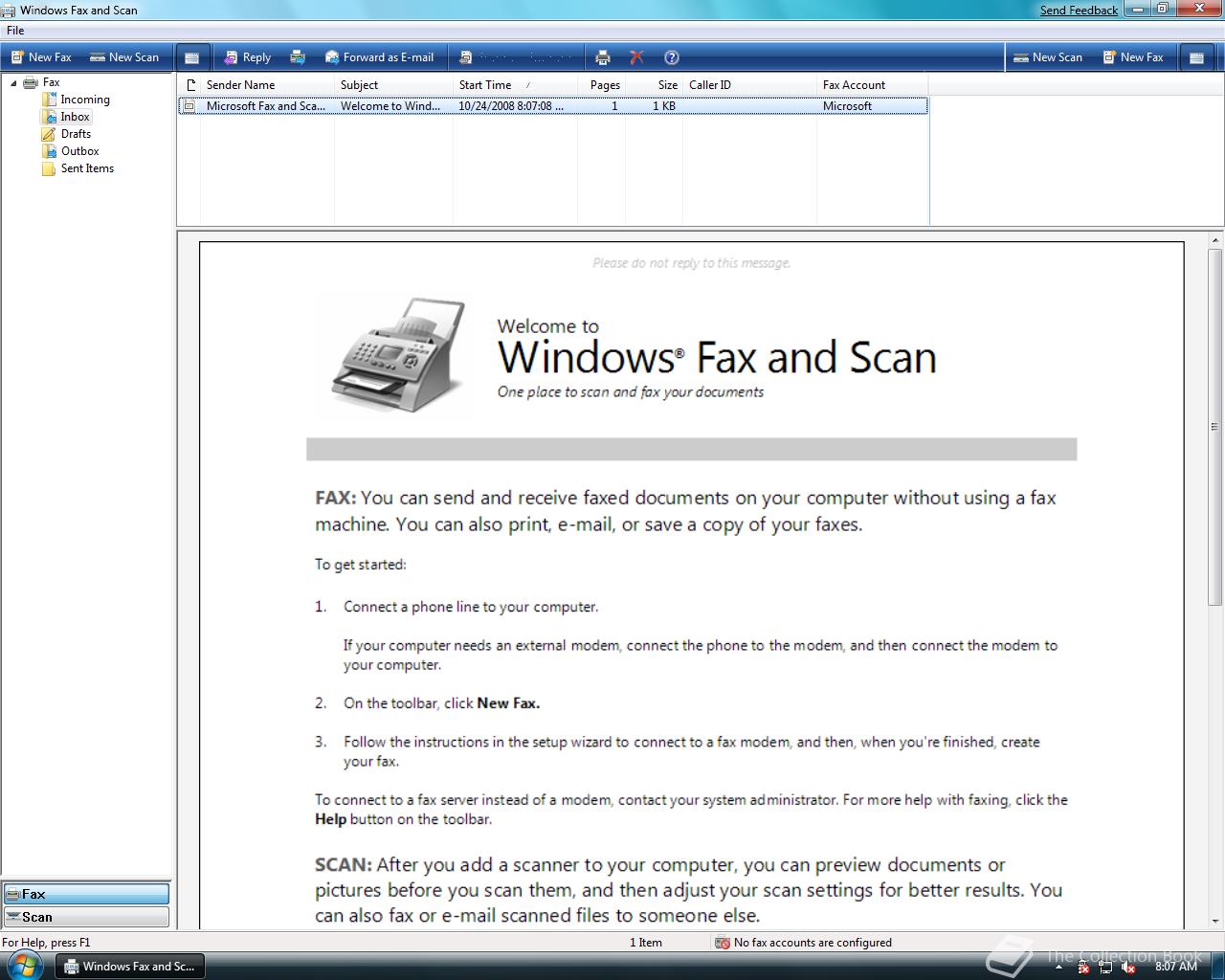The height and width of the screenshot is (980, 1225).
Task: Click the security alert tray icon
Action: [x=1082, y=968]
